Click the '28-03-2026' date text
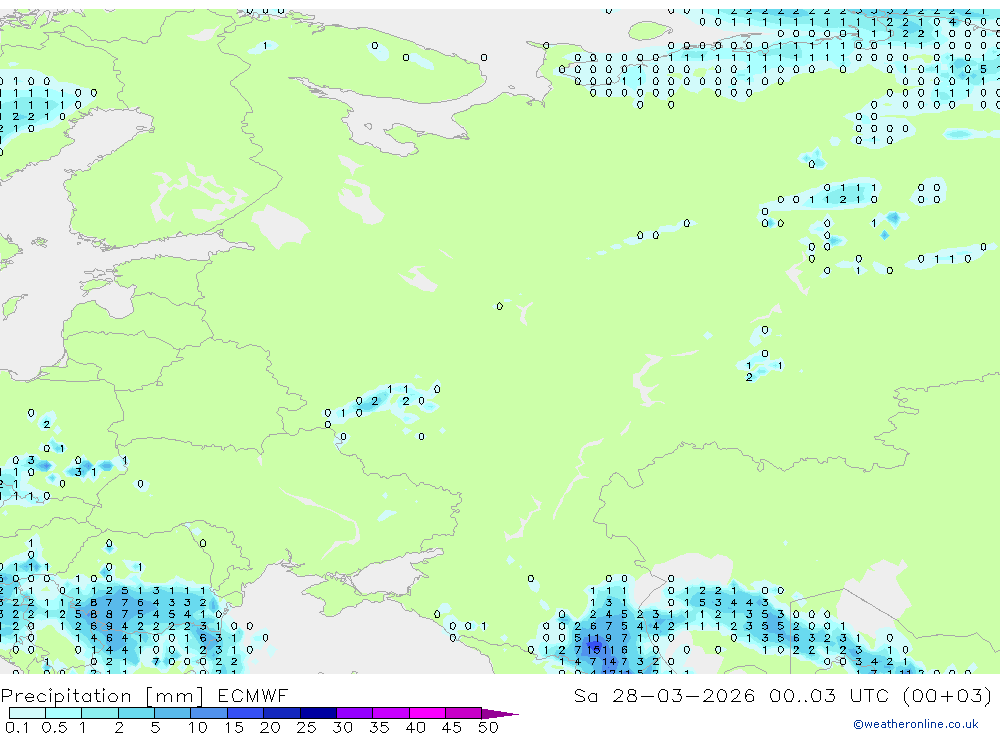This screenshot has height=733, width=1000. [684, 695]
